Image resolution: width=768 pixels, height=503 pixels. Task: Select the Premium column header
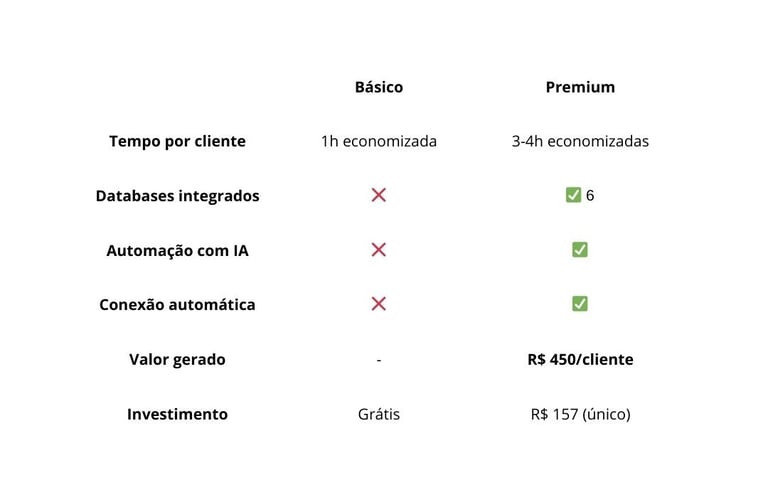coord(580,87)
